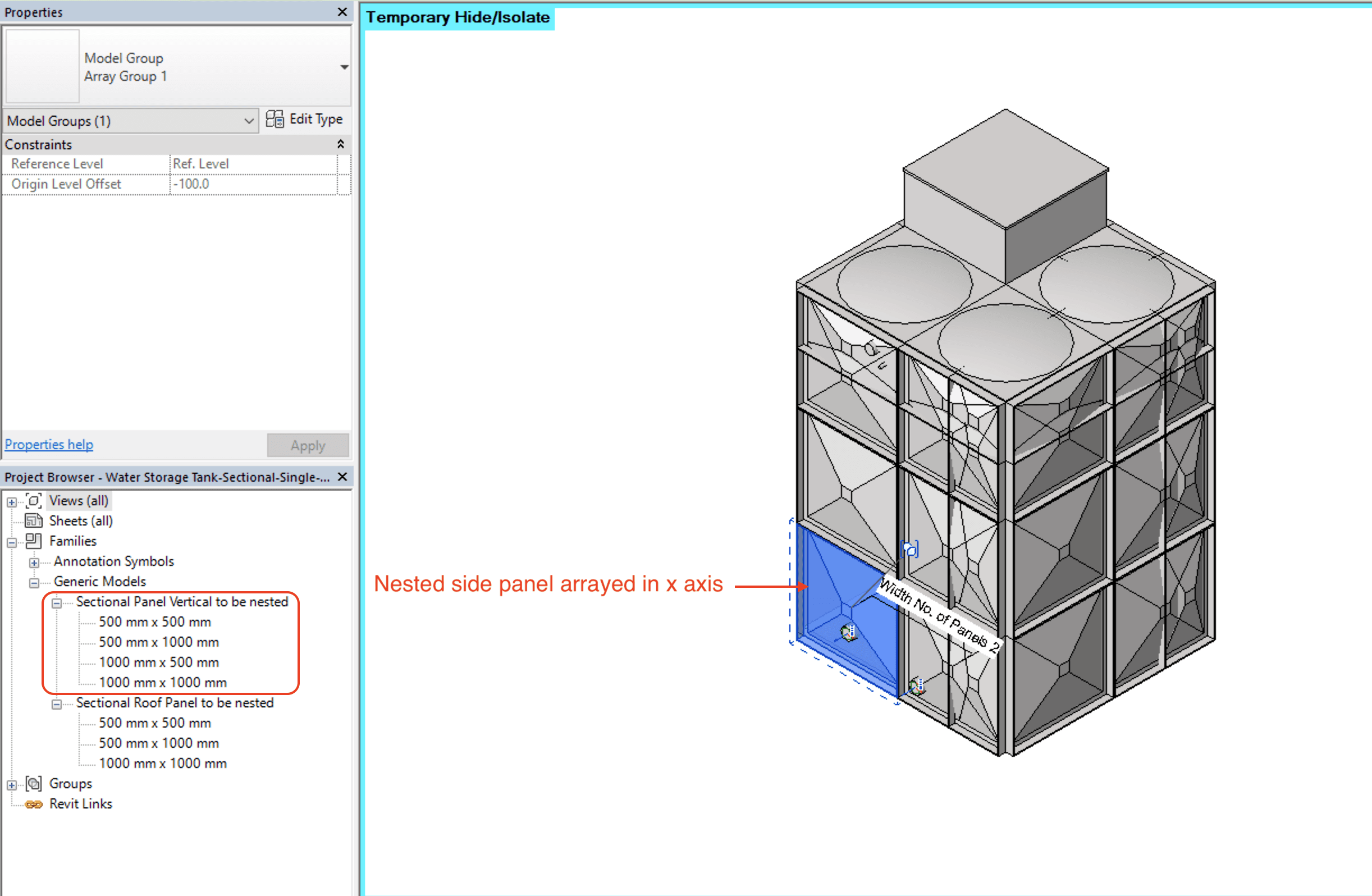The image size is (1372, 896).
Task: Collapse the Sectional Panel Vertical family node
Action: (57, 603)
